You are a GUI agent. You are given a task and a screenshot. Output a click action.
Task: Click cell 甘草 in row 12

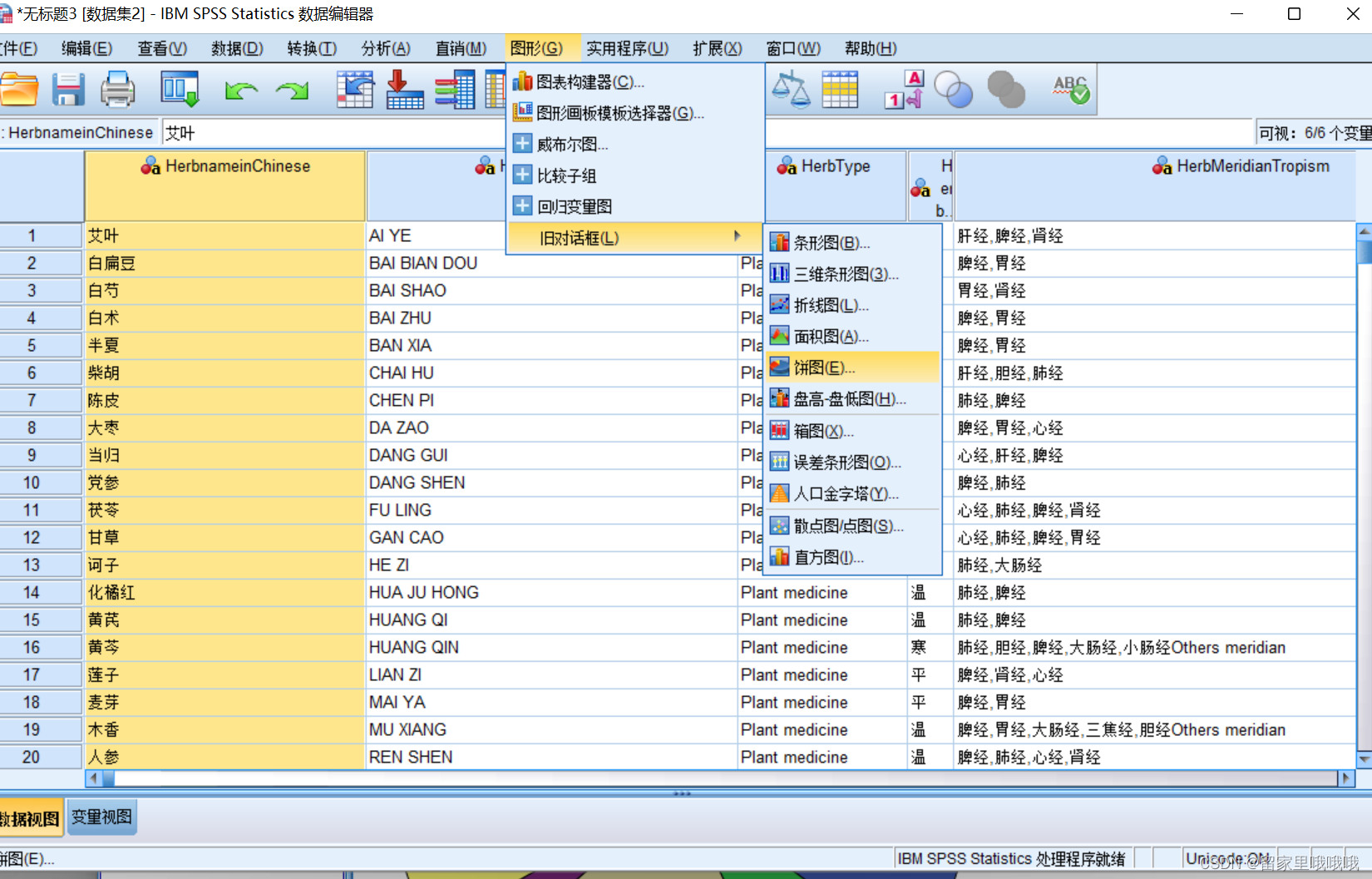coord(225,537)
